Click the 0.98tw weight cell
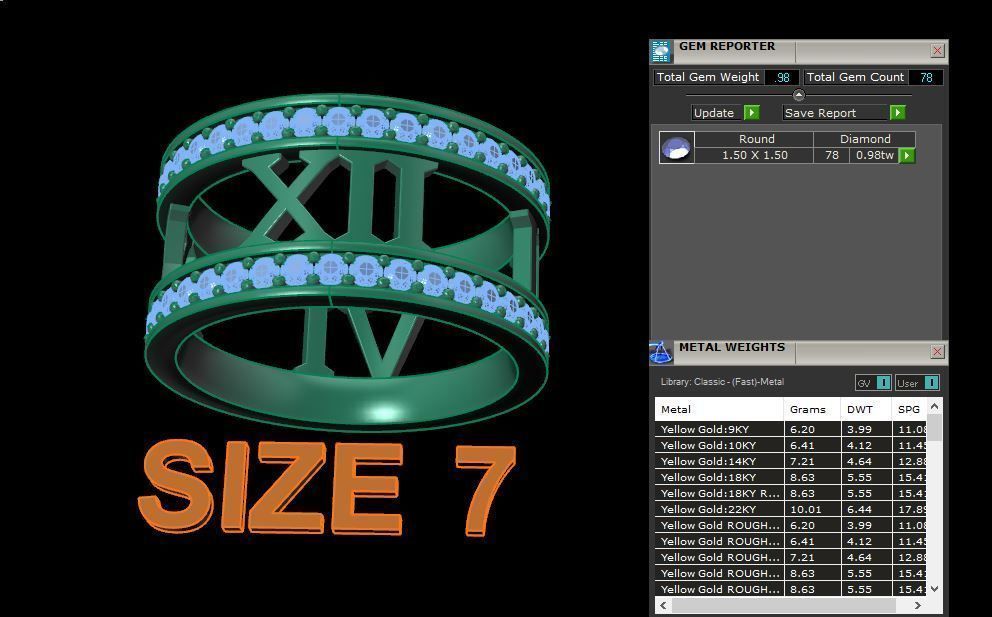This screenshot has width=992, height=617. (875, 155)
